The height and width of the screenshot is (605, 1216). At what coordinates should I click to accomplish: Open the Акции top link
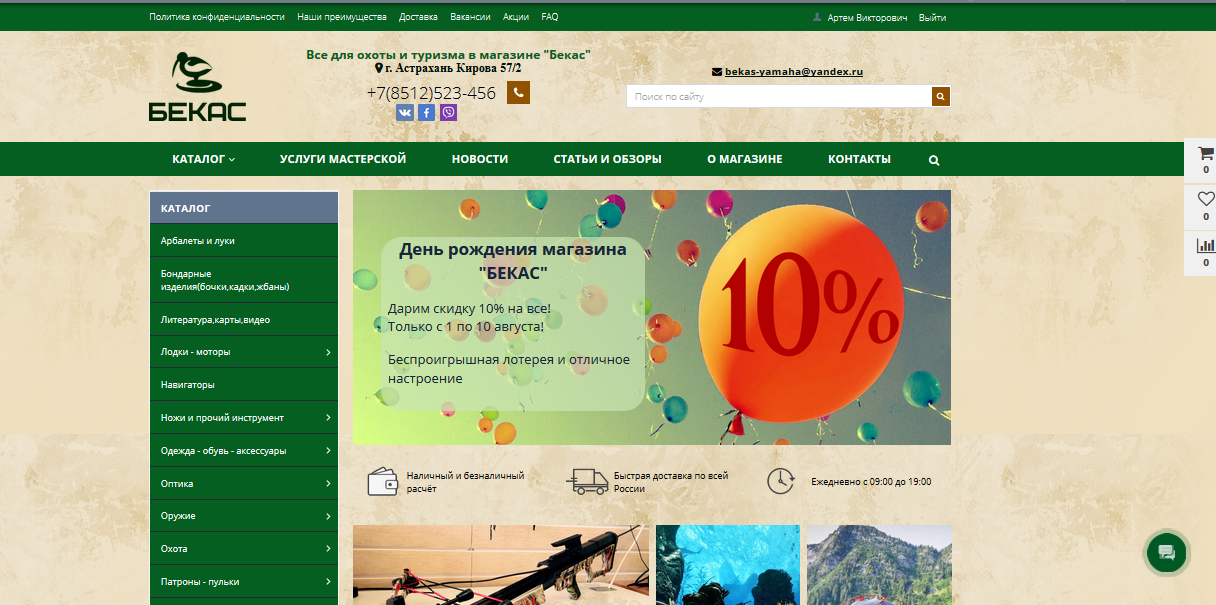pos(516,17)
